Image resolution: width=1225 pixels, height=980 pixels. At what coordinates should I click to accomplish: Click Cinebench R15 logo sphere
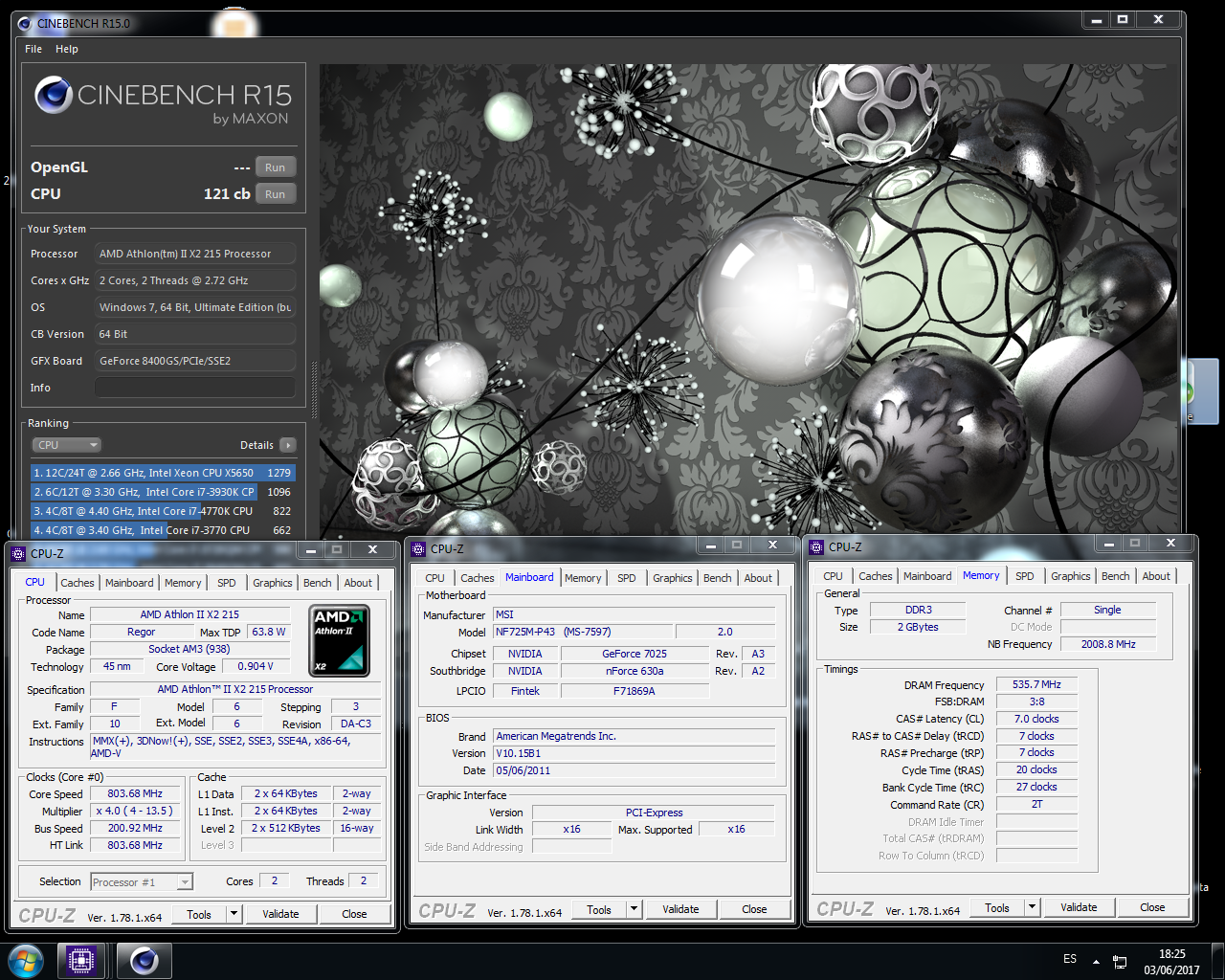(x=54, y=96)
